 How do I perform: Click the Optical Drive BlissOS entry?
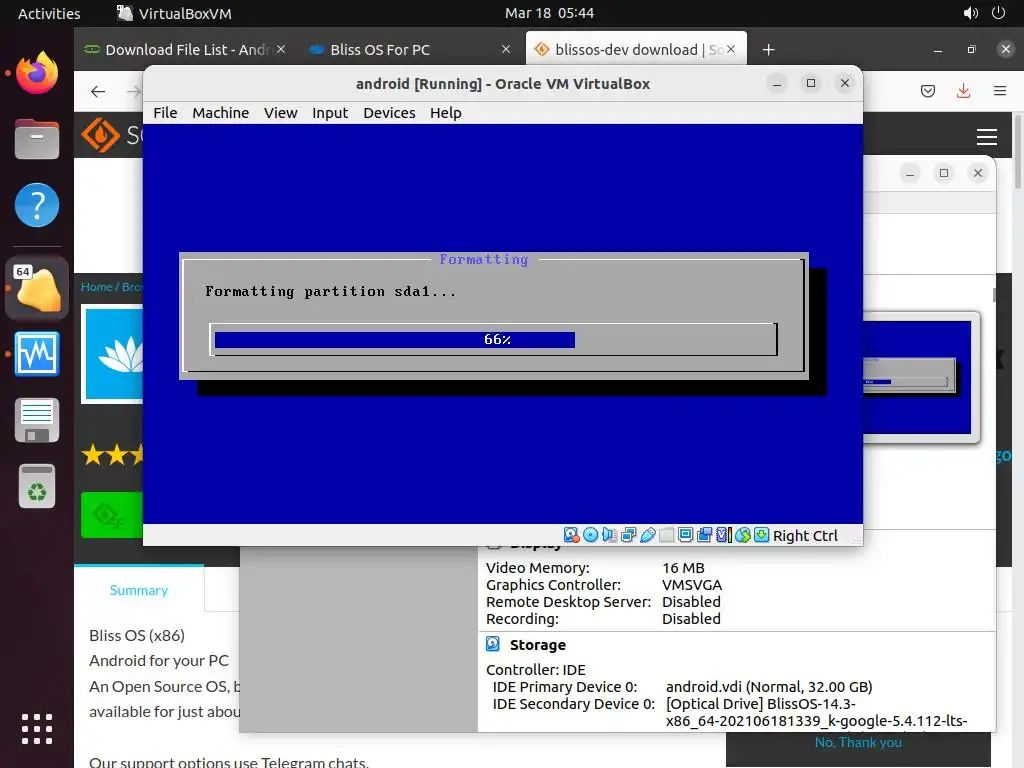coord(816,712)
